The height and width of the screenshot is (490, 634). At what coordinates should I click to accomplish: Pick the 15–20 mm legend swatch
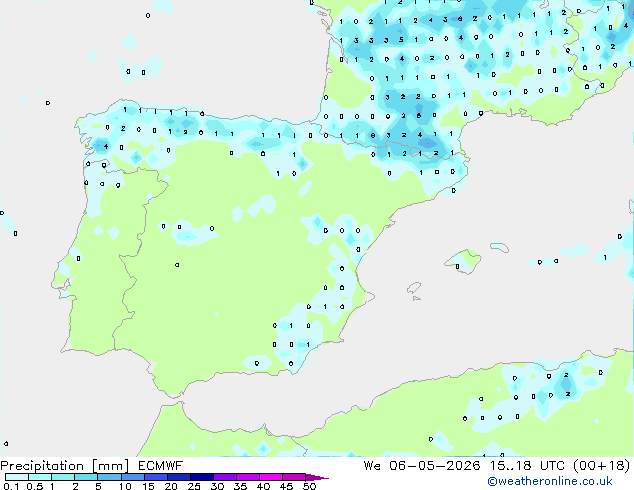point(155,477)
